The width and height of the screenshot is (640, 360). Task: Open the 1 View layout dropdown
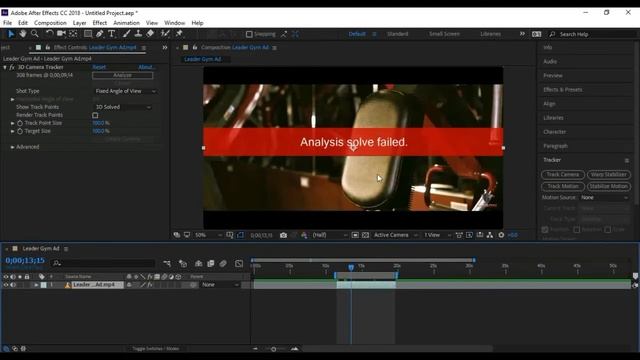point(437,235)
